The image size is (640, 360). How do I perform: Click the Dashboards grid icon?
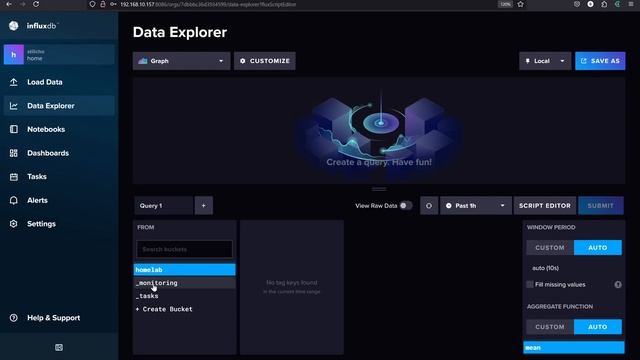pos(13,153)
